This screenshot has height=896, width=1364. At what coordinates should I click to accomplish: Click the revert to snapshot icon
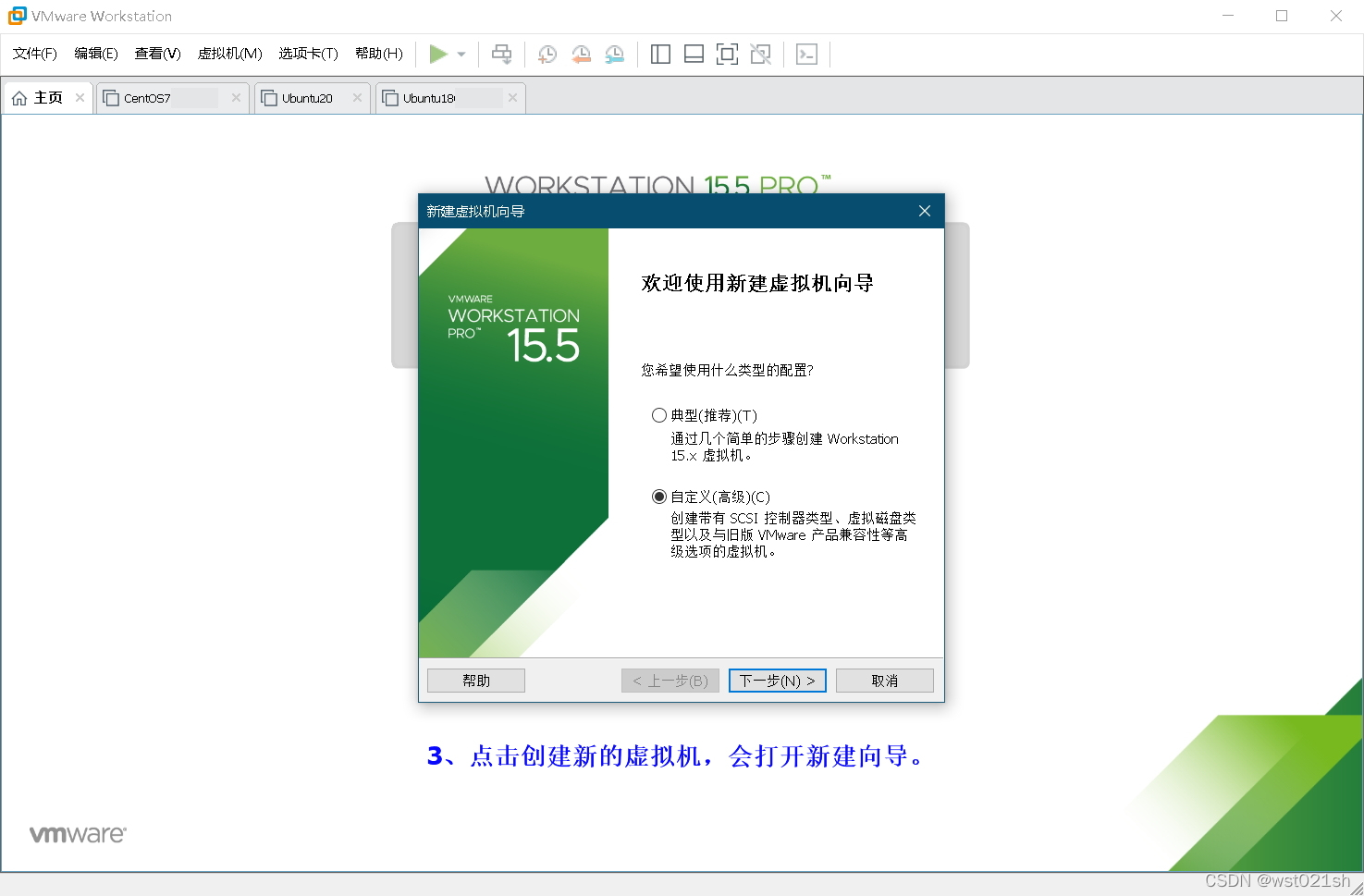pos(581,55)
